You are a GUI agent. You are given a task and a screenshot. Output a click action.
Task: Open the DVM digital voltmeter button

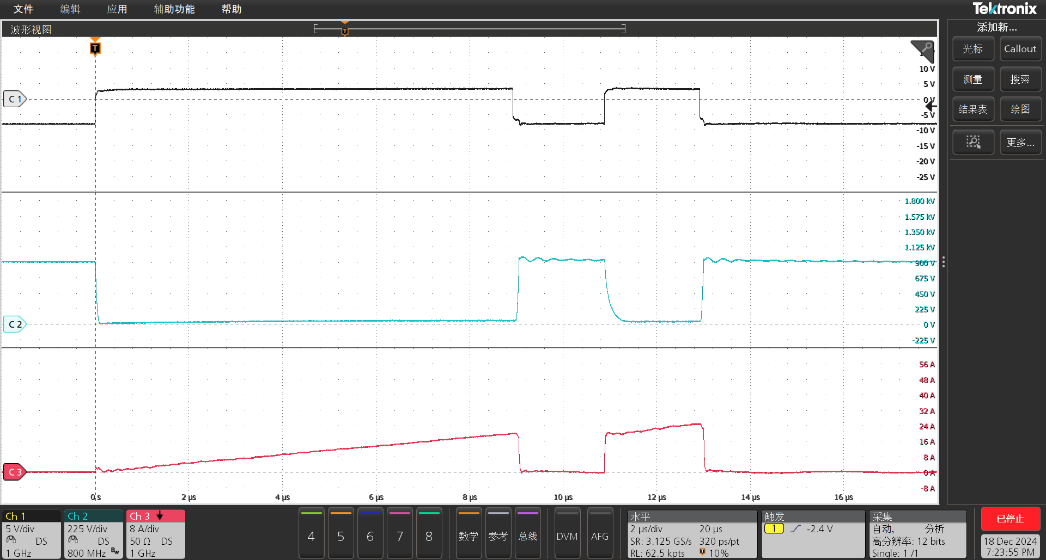tap(567, 537)
